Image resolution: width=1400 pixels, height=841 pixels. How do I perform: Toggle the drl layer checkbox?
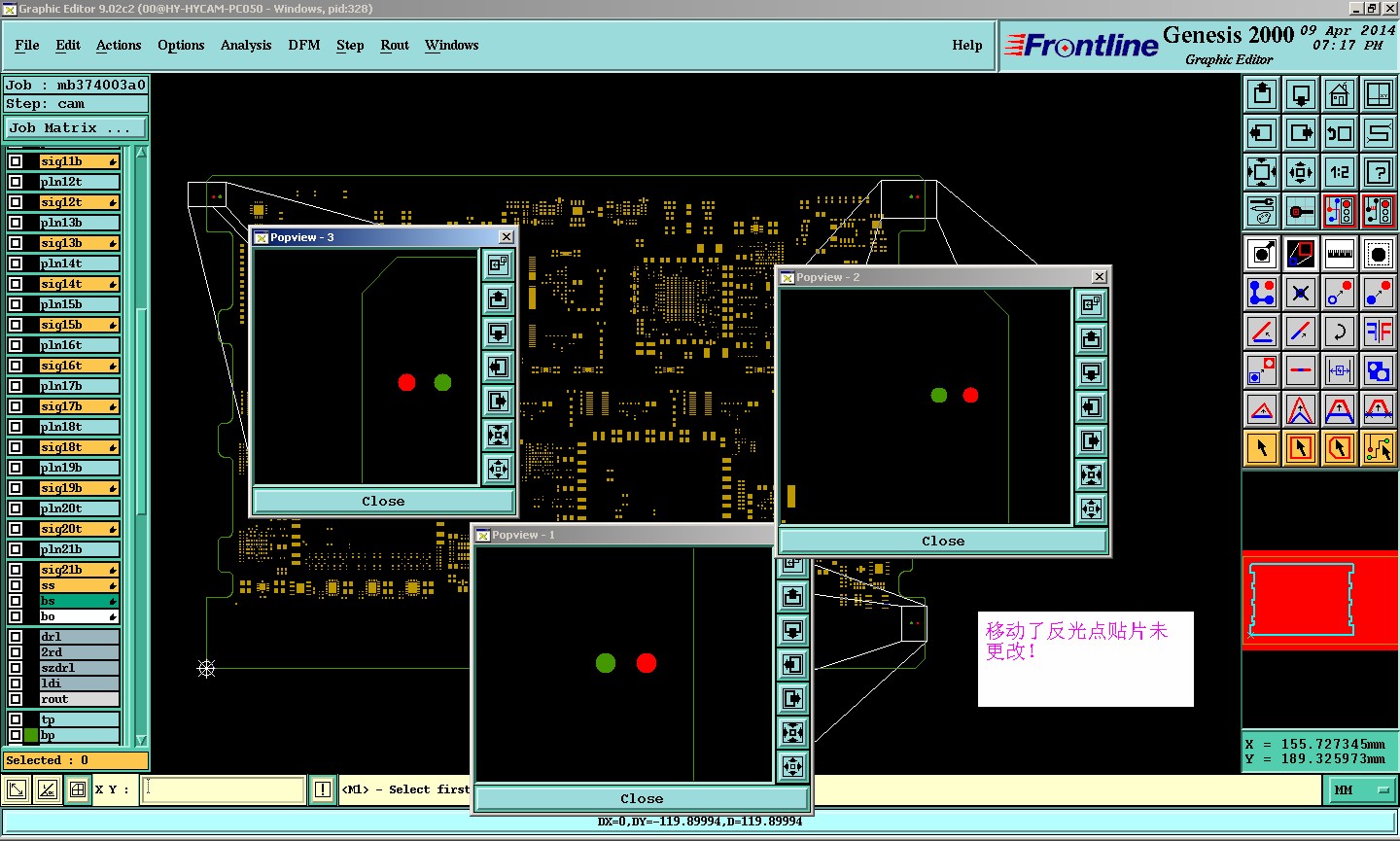click(16, 637)
